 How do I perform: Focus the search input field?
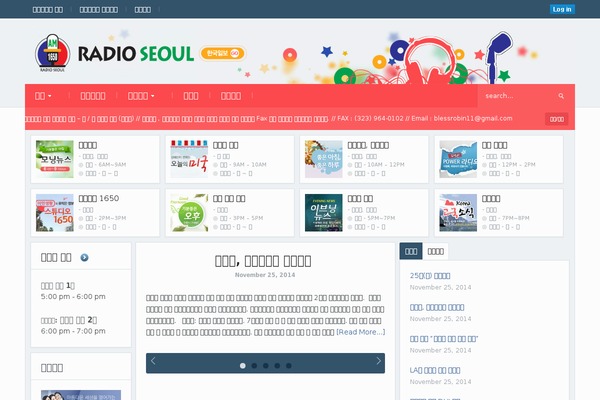tap(517, 96)
